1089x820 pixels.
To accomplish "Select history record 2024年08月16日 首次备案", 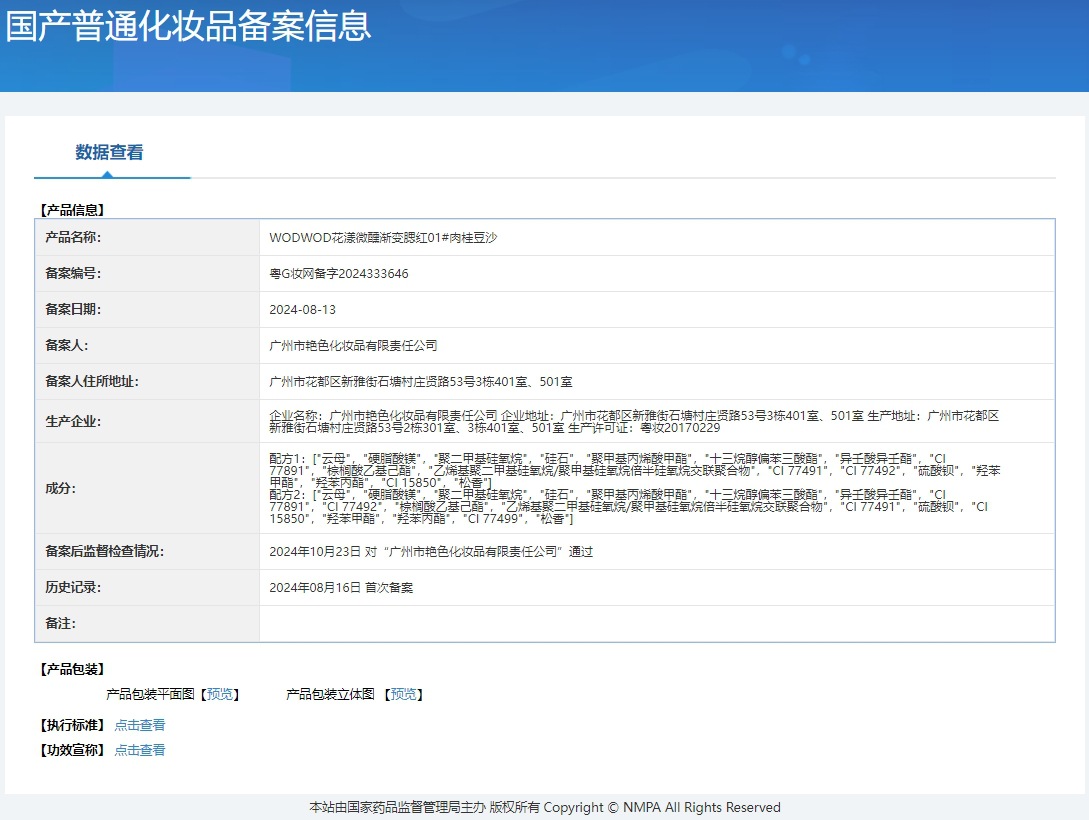I will [341, 587].
